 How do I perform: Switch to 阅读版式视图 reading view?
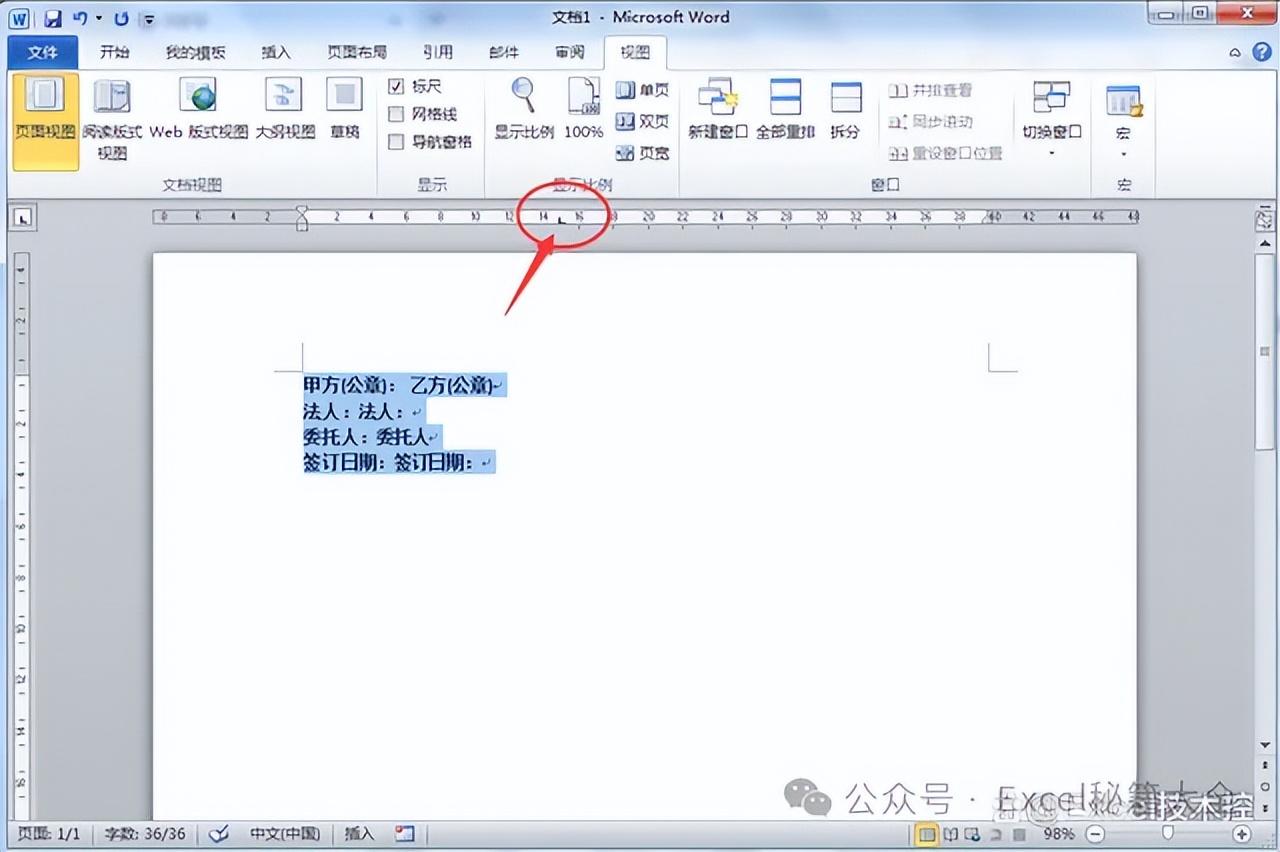click(112, 121)
